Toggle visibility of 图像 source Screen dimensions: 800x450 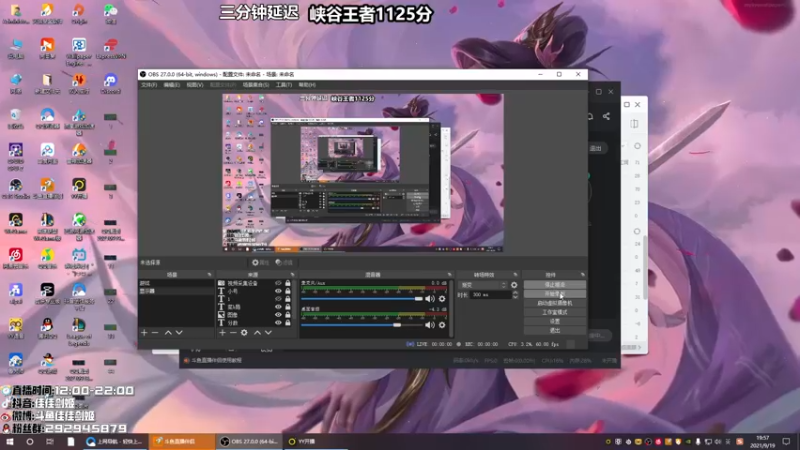(x=278, y=315)
